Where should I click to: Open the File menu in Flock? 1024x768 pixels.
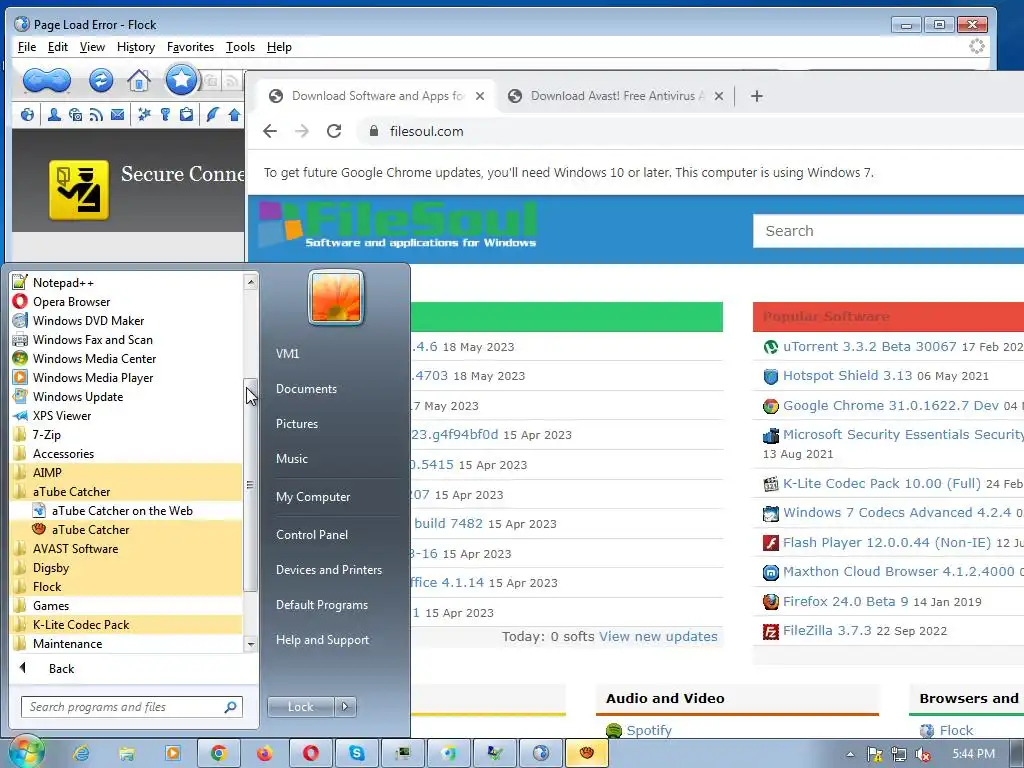click(27, 47)
